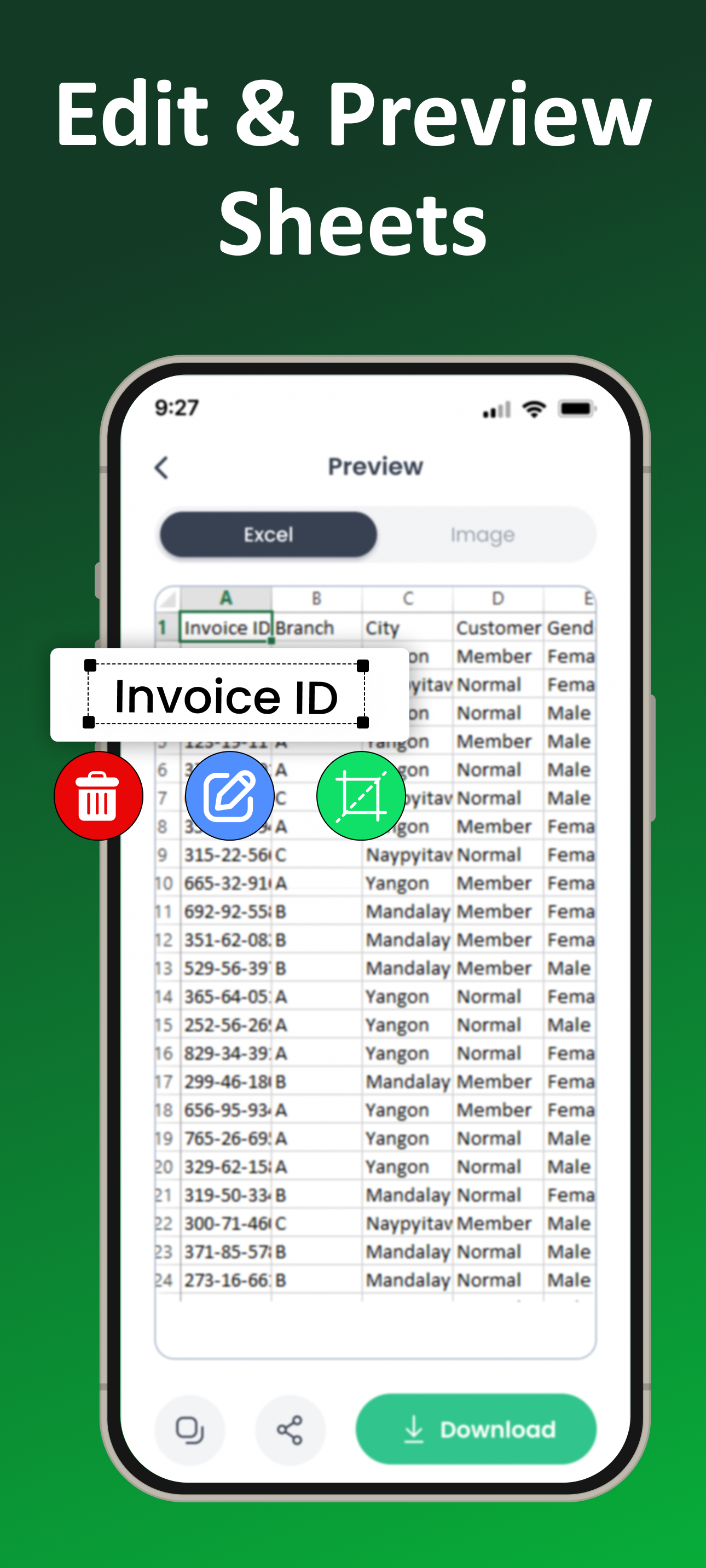Select cell 529-56-39 in row 13

click(x=226, y=968)
